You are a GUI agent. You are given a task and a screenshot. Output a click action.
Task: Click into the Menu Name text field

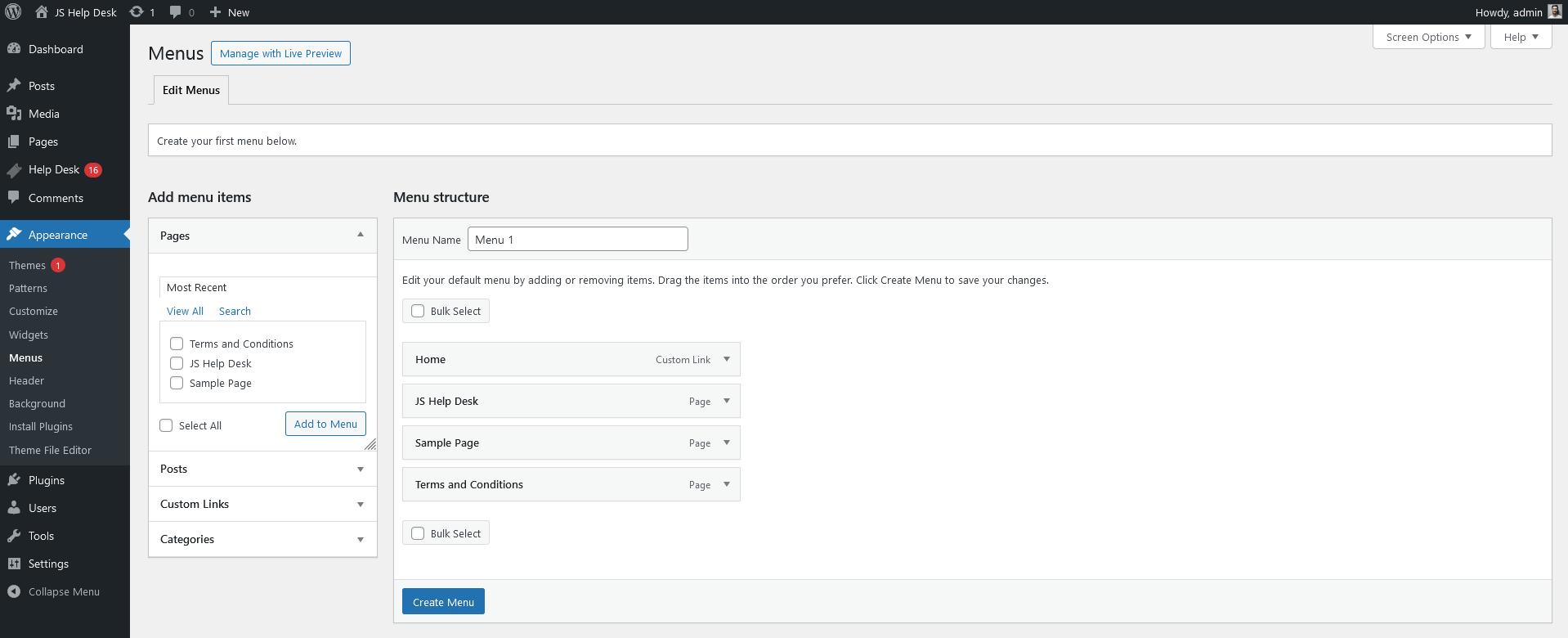coord(577,239)
